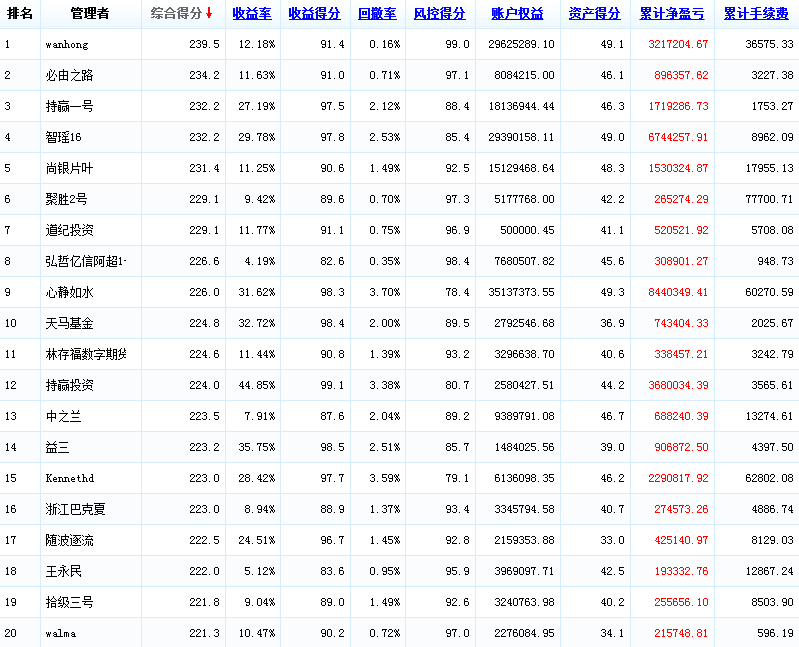The image size is (799, 647).
Task: Click 聚胜2号's fee value 77700.71
Action: click(x=769, y=199)
